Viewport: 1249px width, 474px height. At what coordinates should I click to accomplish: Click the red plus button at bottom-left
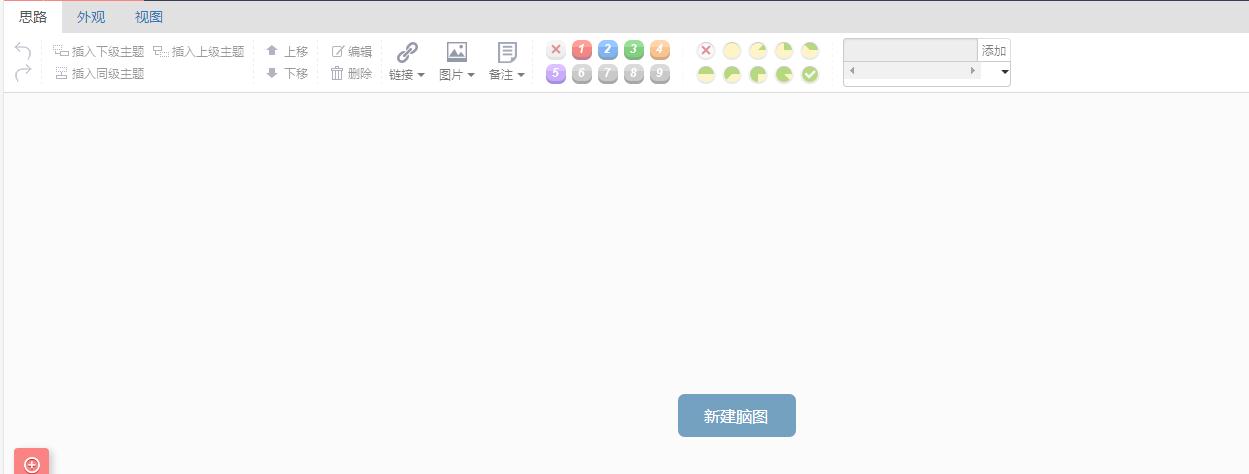(x=32, y=462)
